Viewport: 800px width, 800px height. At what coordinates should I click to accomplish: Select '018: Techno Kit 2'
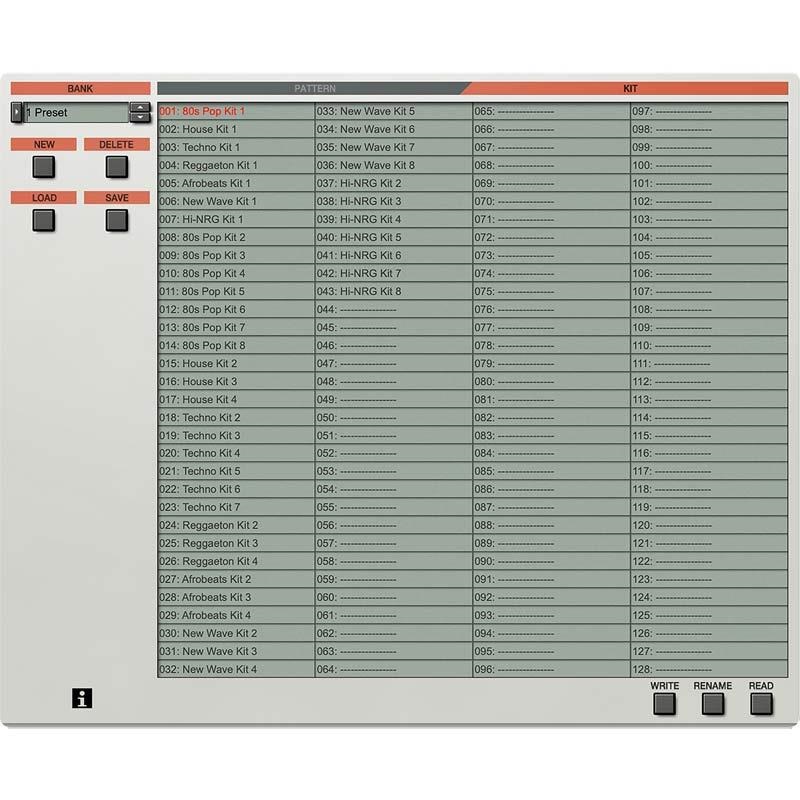pos(236,417)
